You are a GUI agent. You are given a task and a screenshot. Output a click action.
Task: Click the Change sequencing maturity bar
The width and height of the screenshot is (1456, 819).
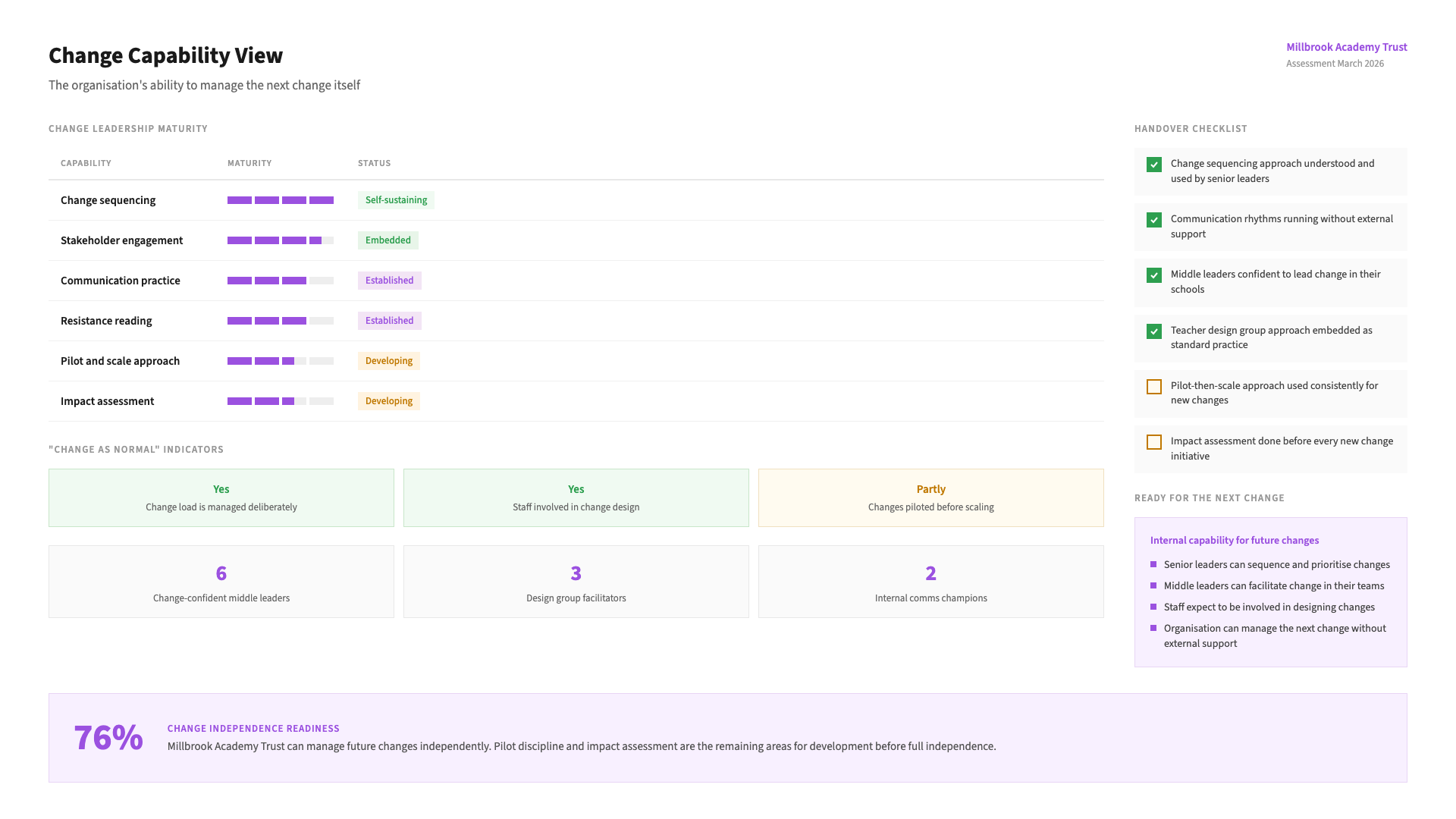click(x=280, y=200)
